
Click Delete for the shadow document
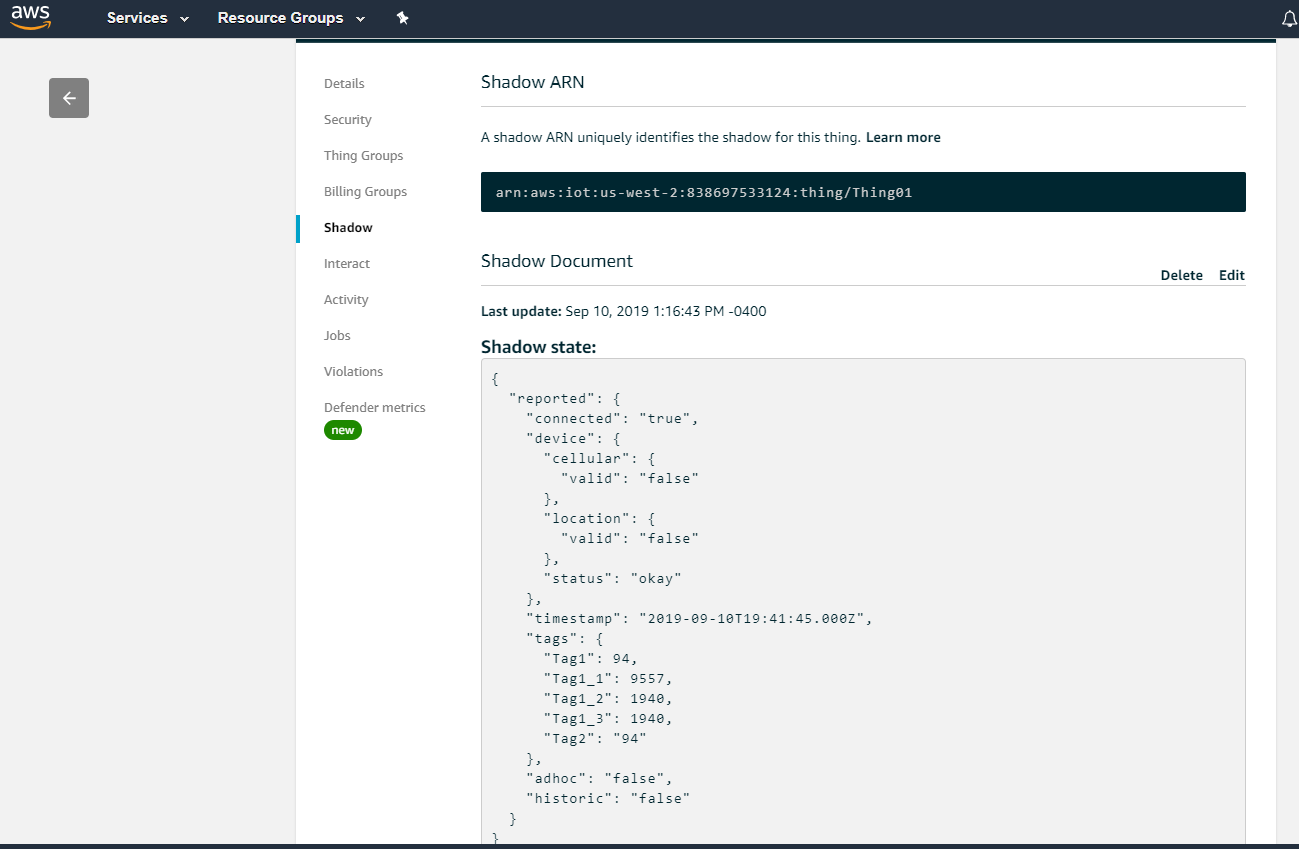point(1181,275)
